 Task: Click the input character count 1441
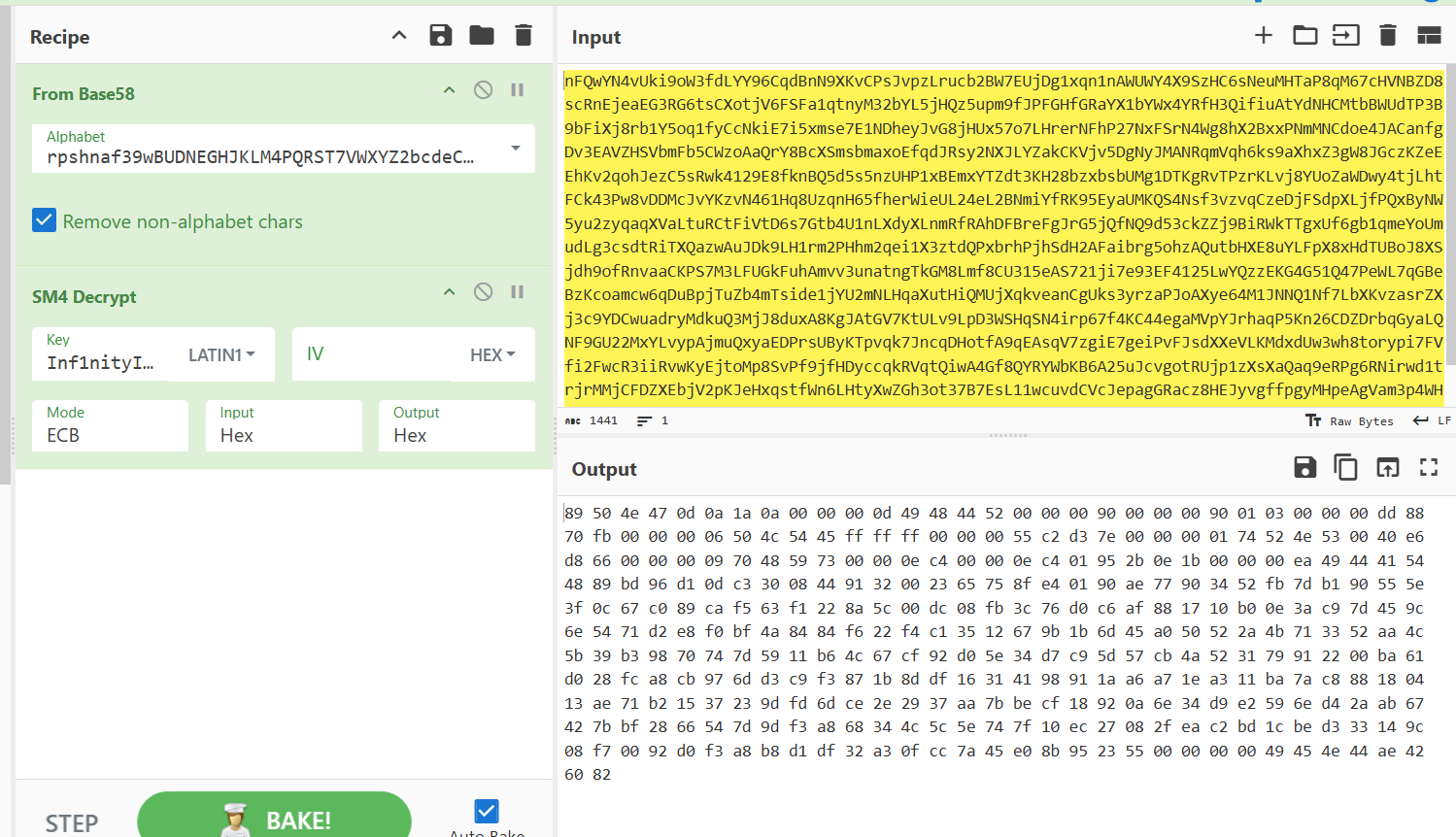pyautogui.click(x=592, y=420)
